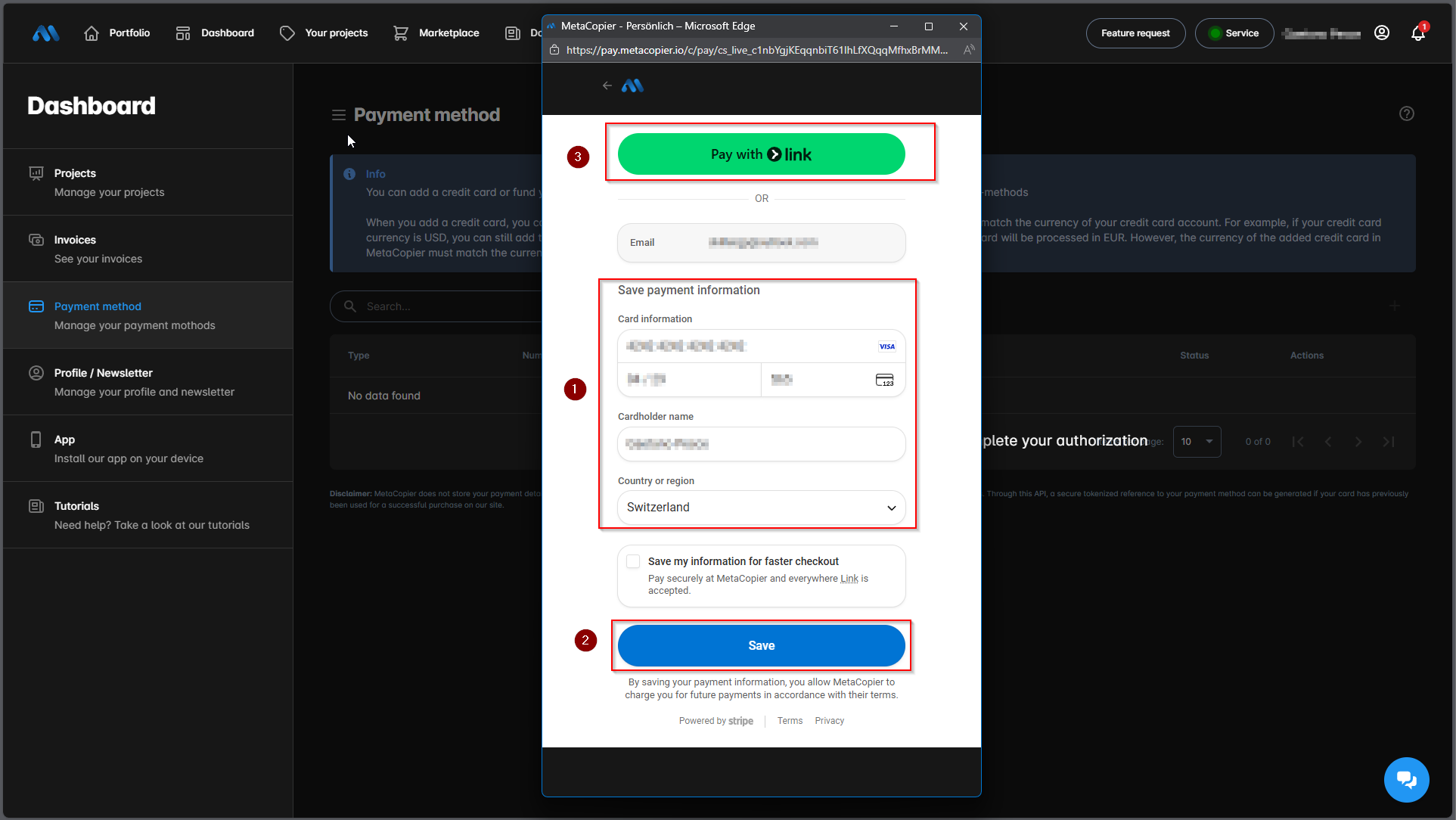1456x820 pixels.
Task: Select Invoices in the sidebar
Action: [75, 240]
